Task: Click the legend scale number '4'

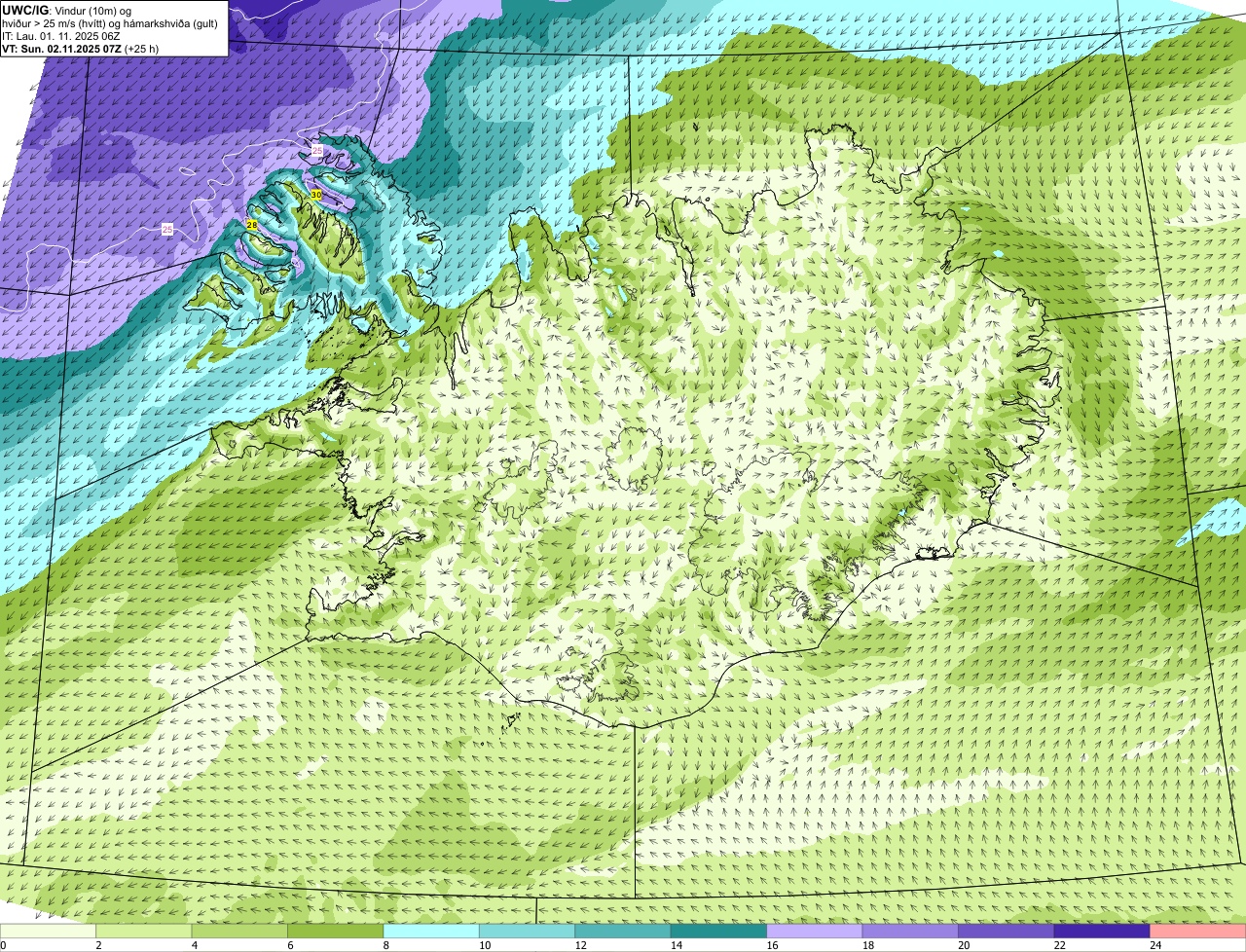Action: [194, 945]
